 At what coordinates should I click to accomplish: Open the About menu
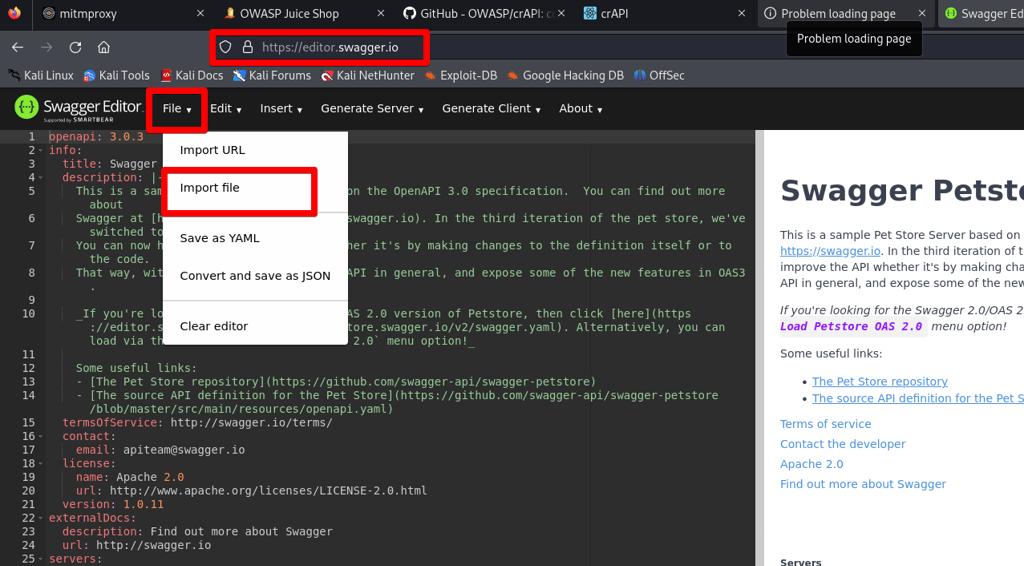tap(581, 108)
